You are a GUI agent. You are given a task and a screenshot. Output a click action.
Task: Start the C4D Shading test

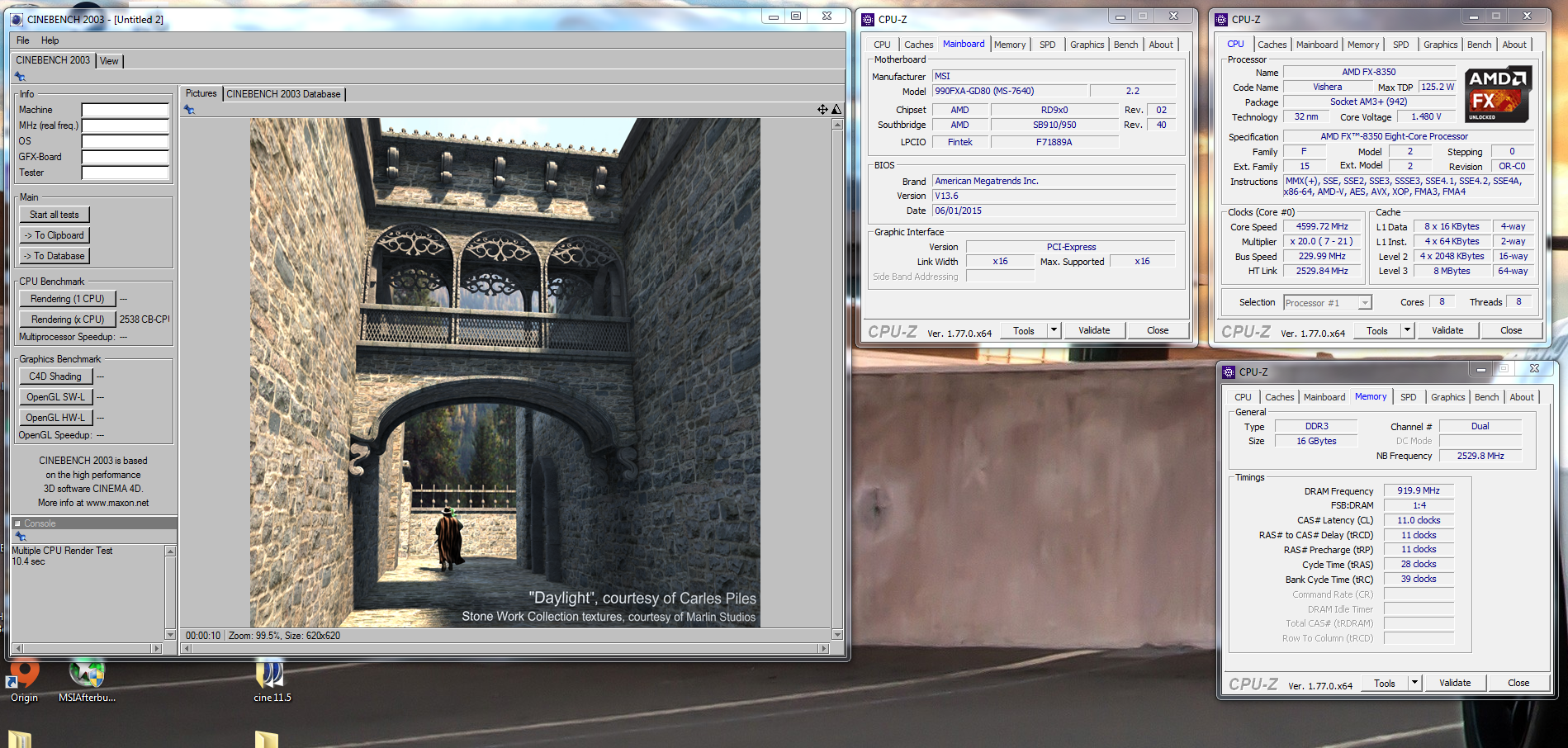tap(55, 376)
